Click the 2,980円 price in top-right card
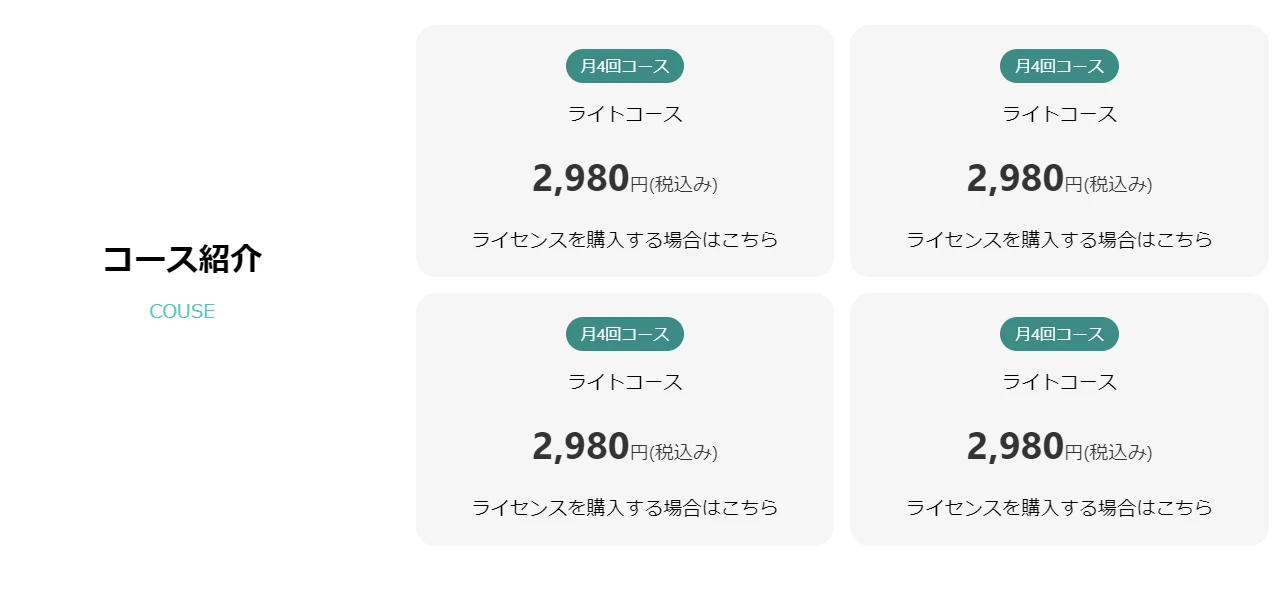The image size is (1285, 603). (x=1024, y=179)
